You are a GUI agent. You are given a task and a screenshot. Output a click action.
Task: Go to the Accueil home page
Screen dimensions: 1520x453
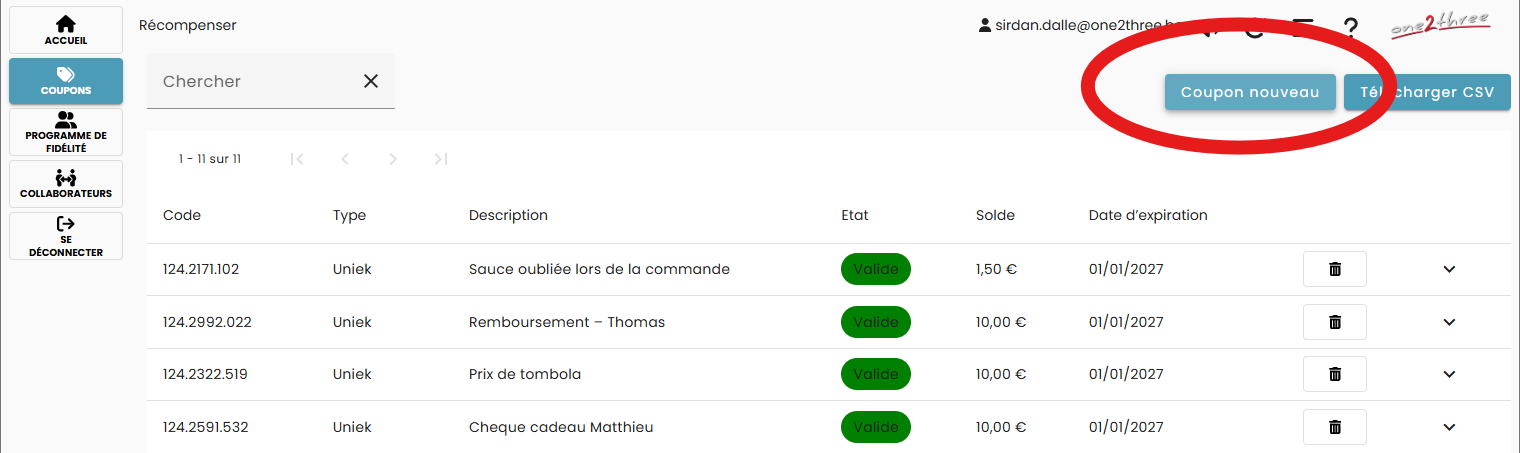tap(66, 30)
